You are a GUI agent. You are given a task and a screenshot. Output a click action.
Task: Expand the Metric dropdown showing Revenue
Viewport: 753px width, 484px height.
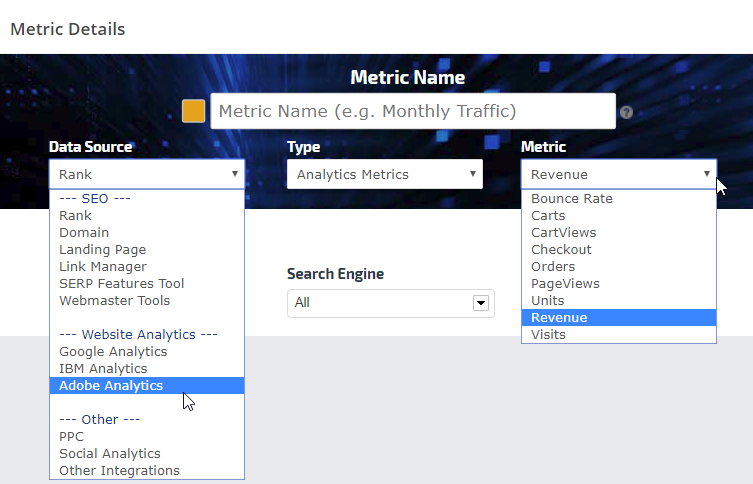[618, 174]
